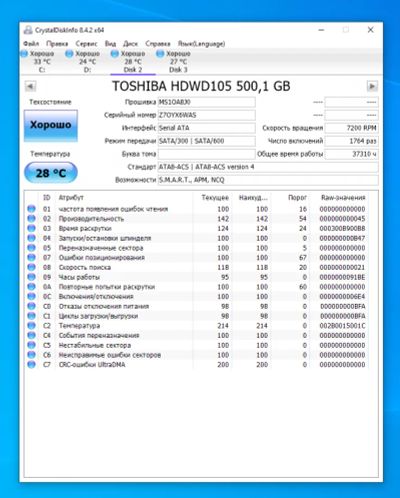400x498 pixels.
Task: Click the Текущее column header
Action: (215, 198)
